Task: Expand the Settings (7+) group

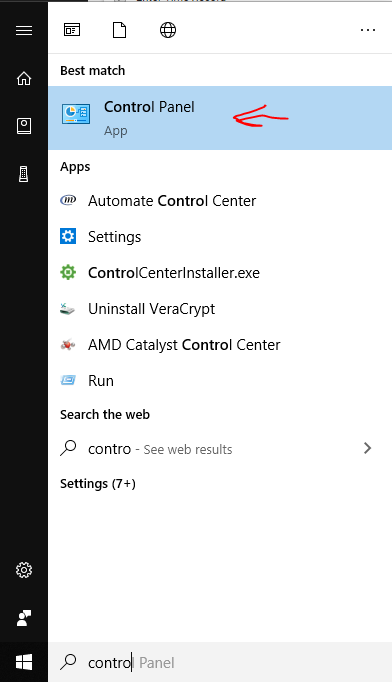Action: click(98, 484)
